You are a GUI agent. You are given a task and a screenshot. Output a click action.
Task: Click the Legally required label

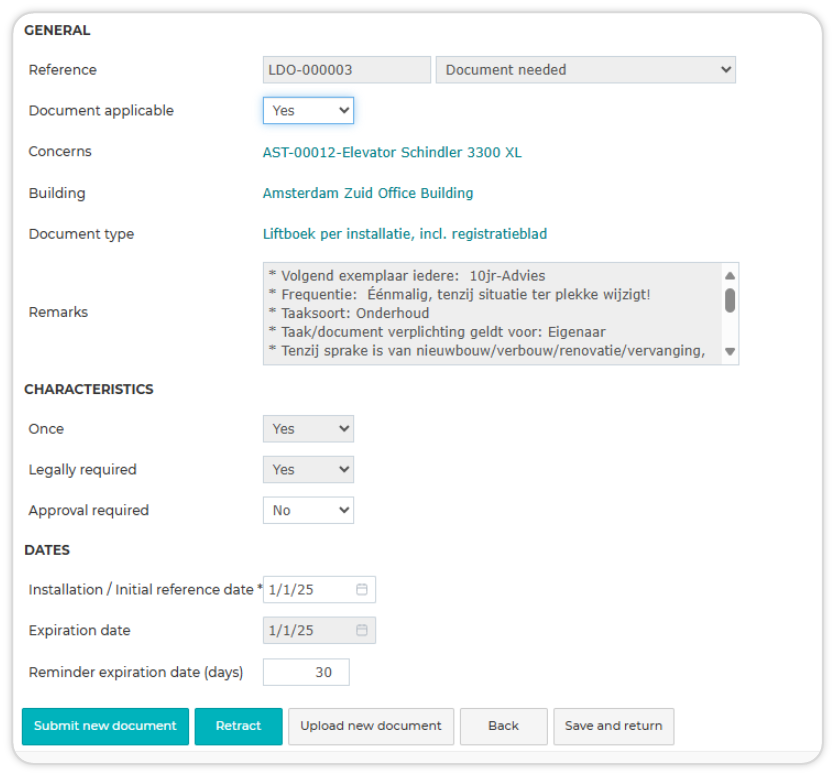tap(83, 469)
